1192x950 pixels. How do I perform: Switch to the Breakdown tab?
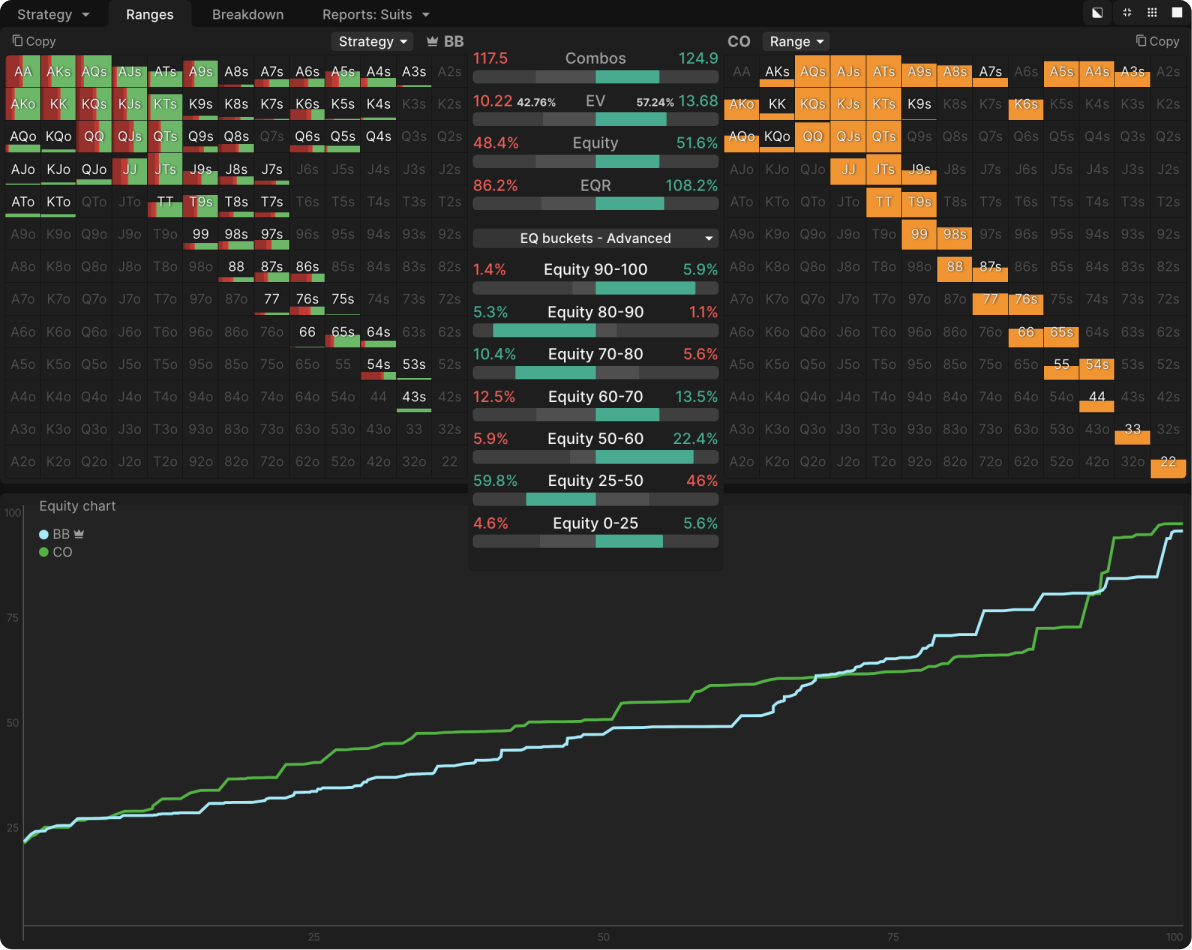[248, 14]
